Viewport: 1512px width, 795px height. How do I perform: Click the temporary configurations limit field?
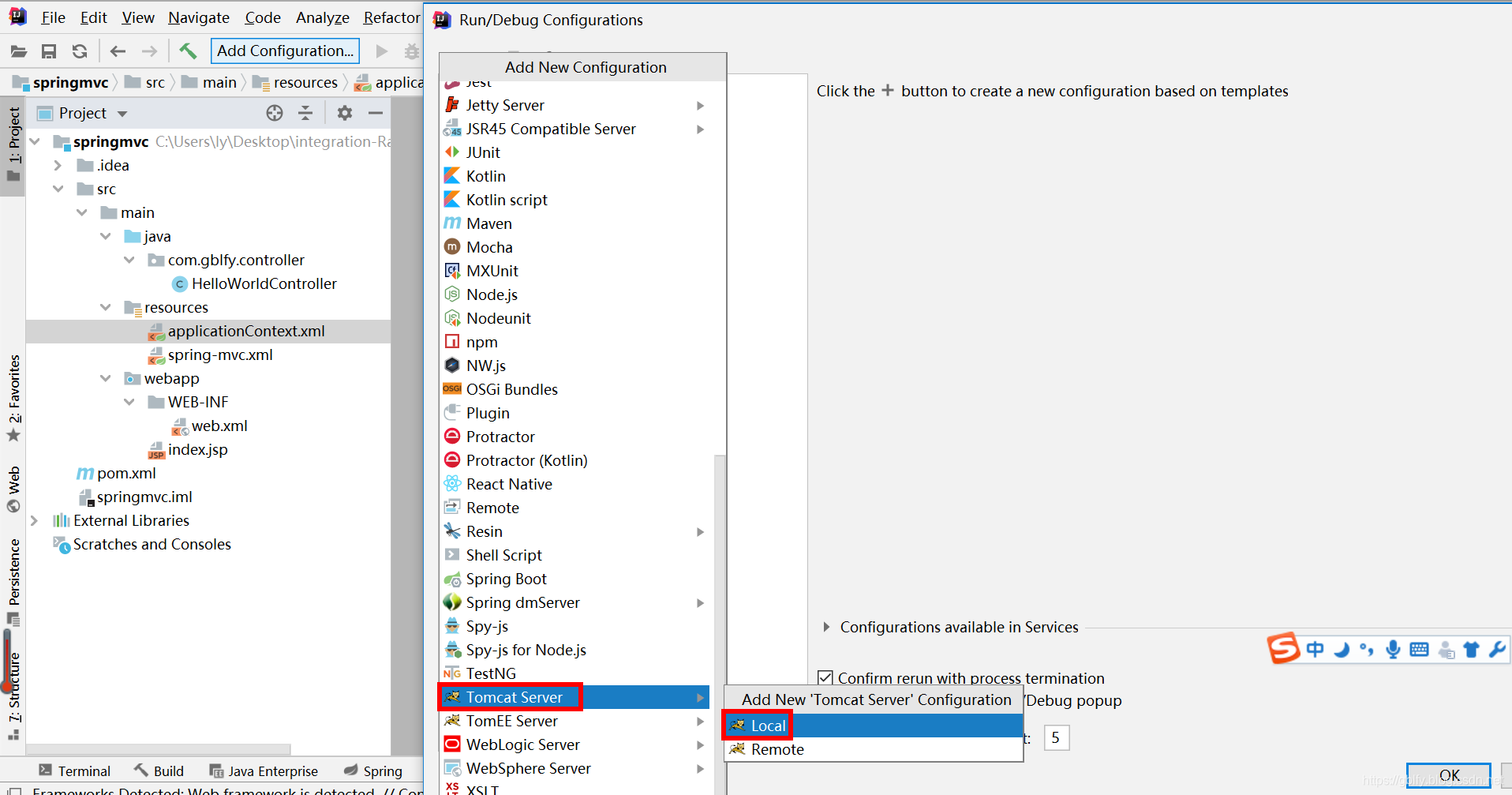click(x=1057, y=737)
